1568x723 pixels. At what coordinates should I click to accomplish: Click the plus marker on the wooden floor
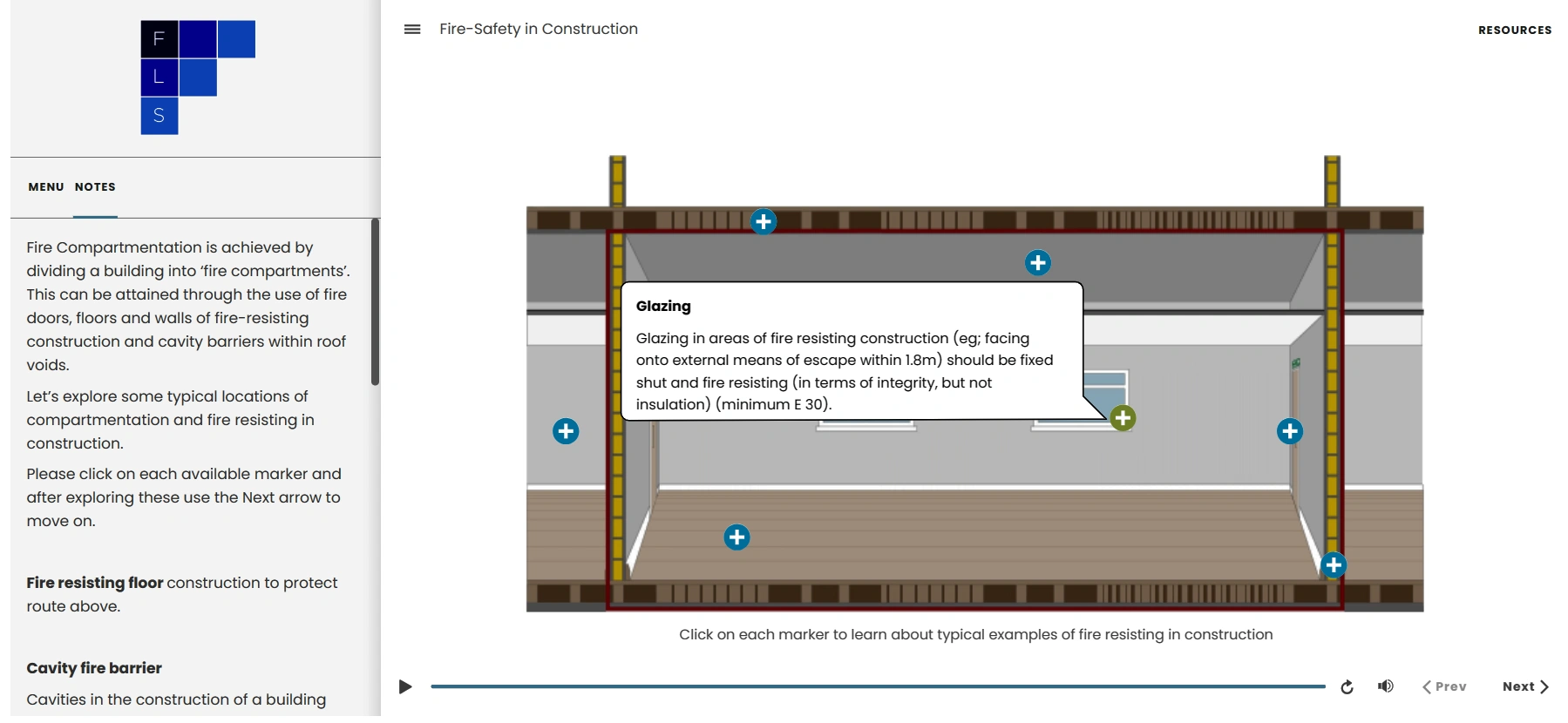click(x=736, y=537)
